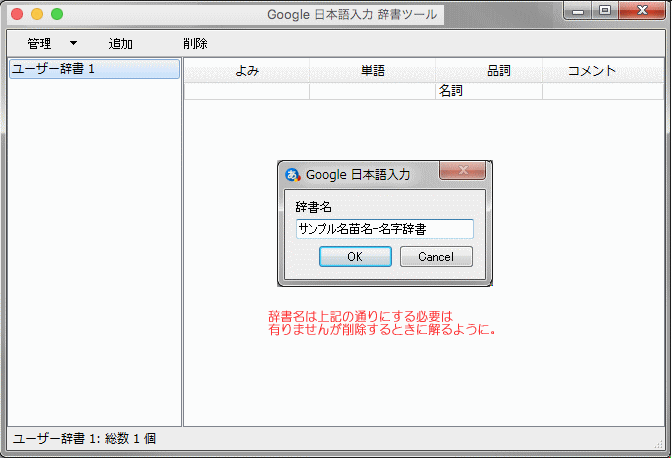Click the yellow macOS minimize button

37,14
